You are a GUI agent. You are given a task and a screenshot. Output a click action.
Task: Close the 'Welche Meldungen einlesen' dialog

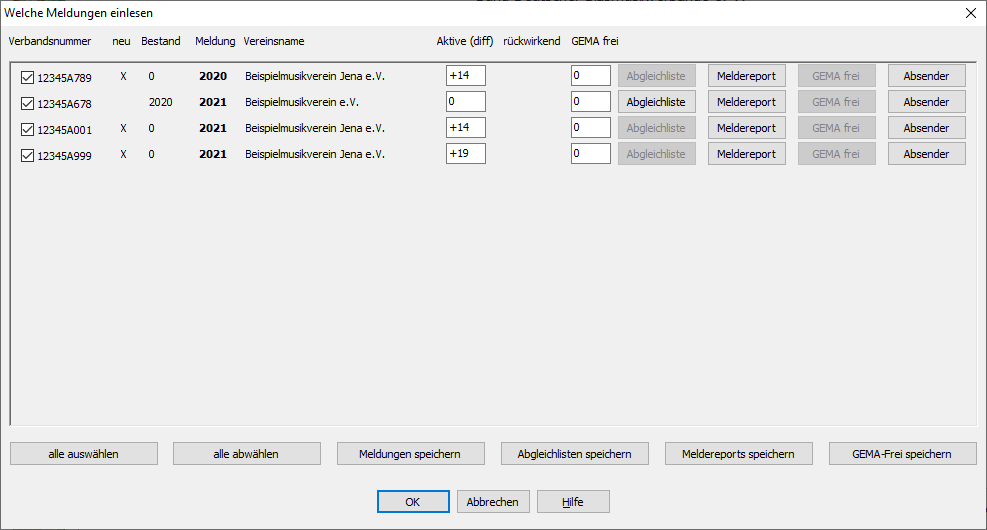pos(970,13)
